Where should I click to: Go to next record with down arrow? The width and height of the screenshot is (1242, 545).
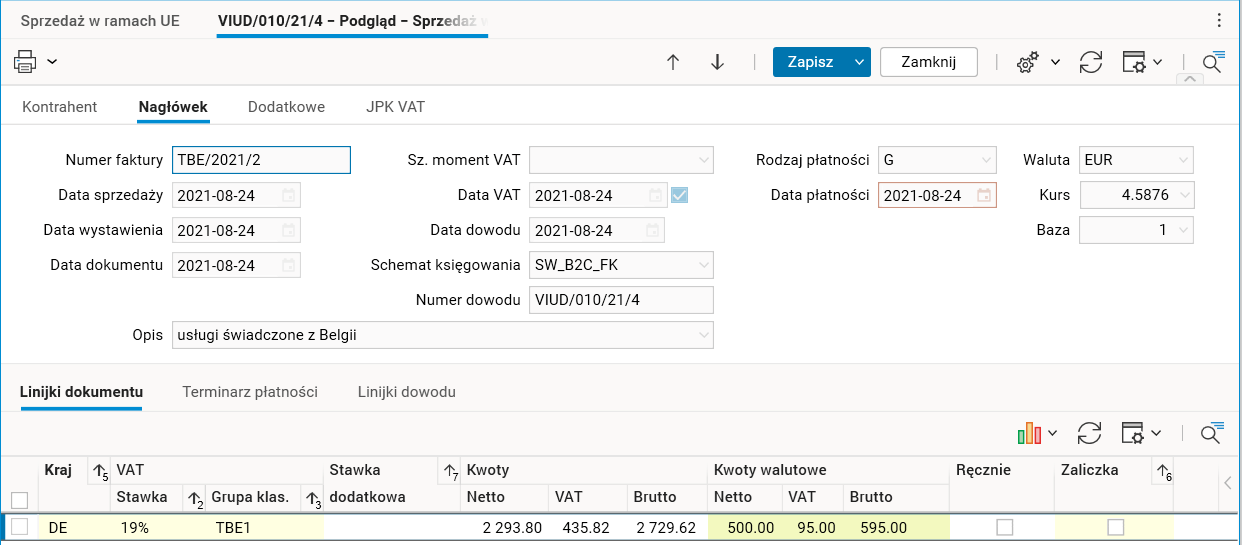click(717, 62)
